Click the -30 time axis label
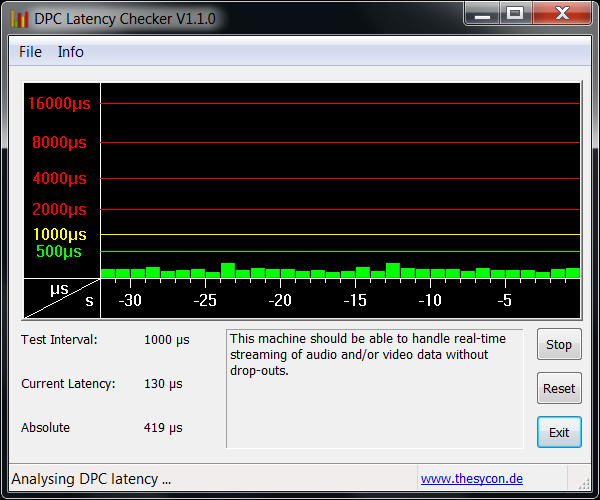The height and width of the screenshot is (500, 600). coord(130,300)
